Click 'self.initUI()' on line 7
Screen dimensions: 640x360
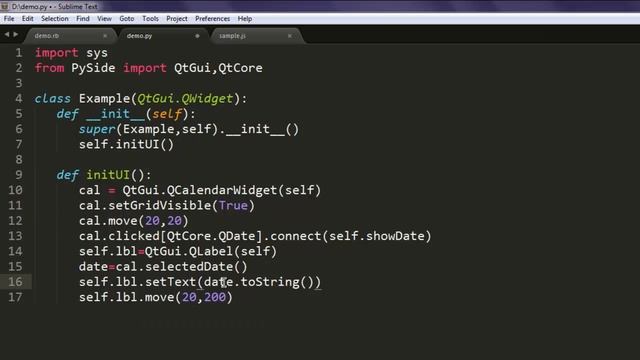[x=127, y=144]
